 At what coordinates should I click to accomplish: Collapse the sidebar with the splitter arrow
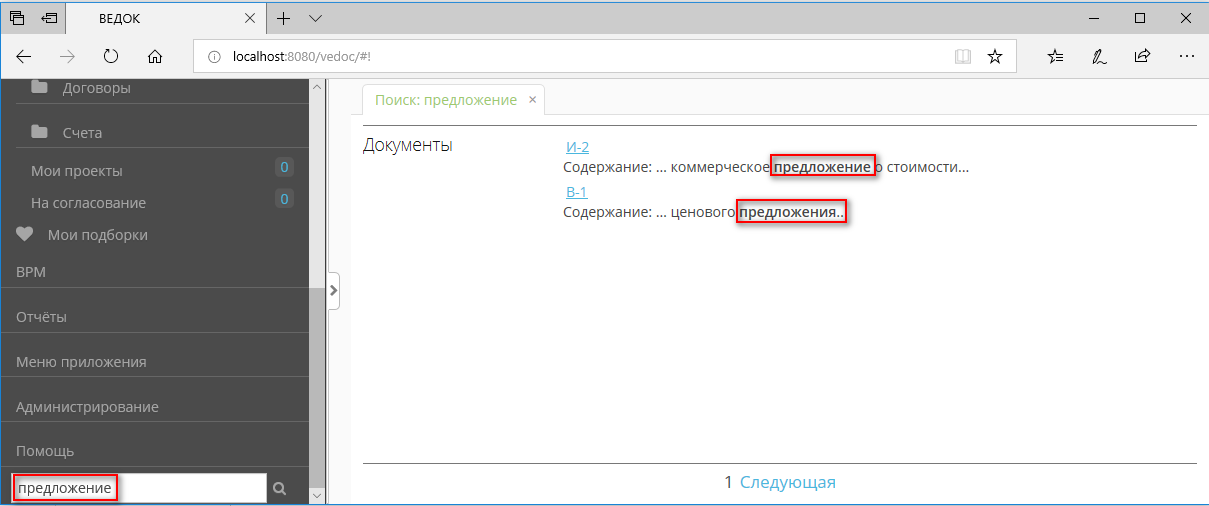coord(334,292)
